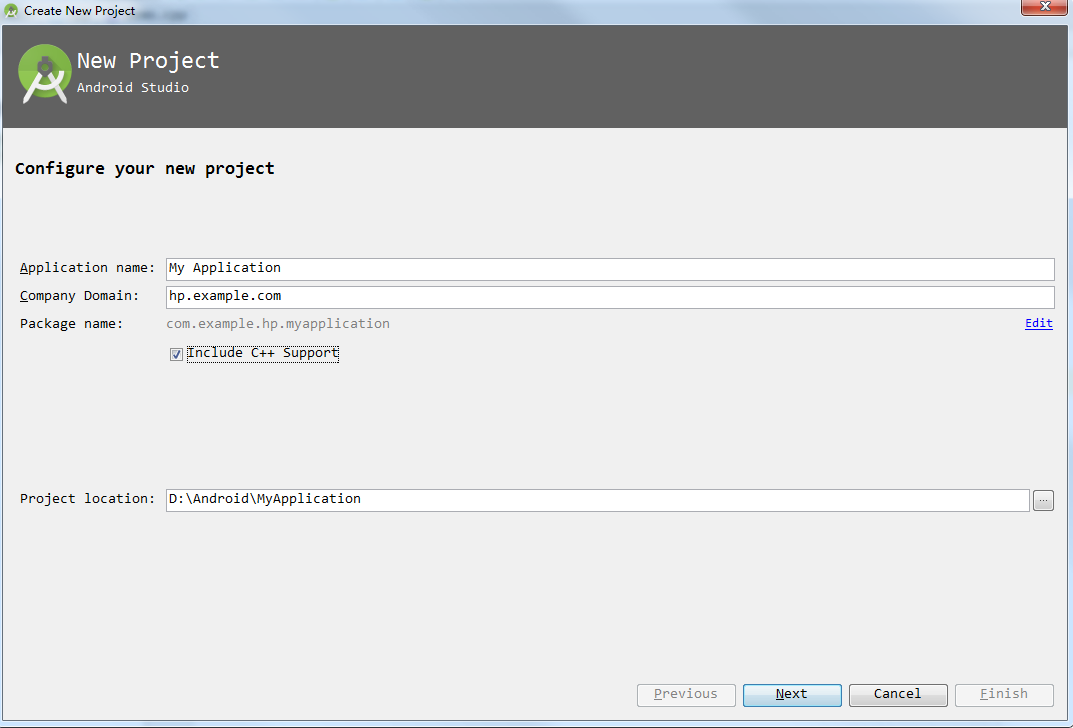This screenshot has width=1073, height=728.
Task: Click the Application name input field
Action: click(610, 269)
